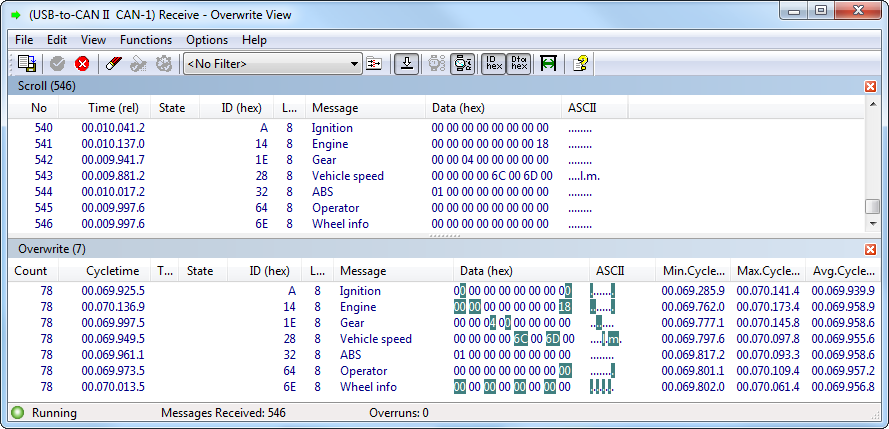
Task: Click the Scroll pane scrollbar down arrow
Action: point(873,224)
